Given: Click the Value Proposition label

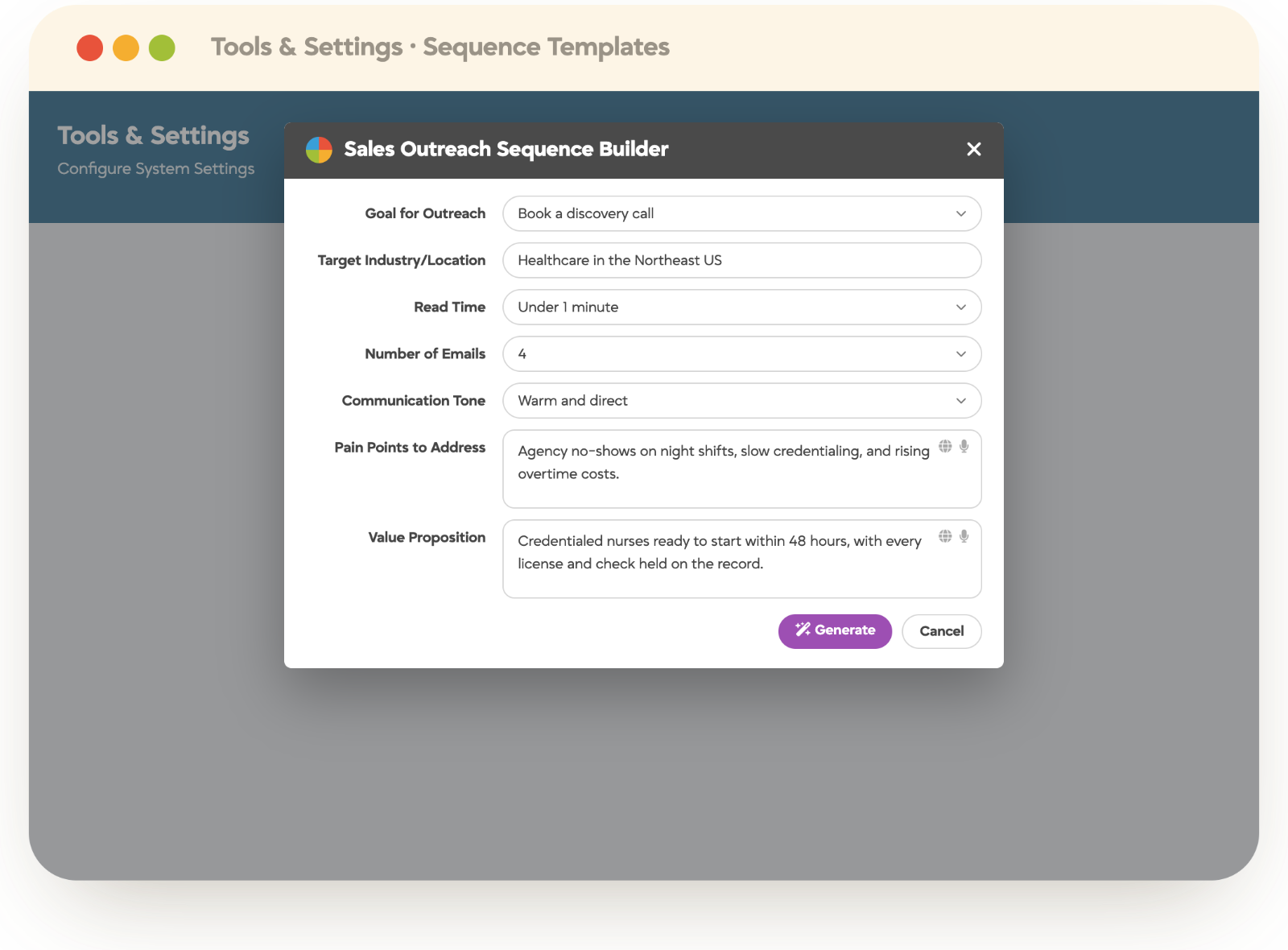Looking at the screenshot, I should click(x=427, y=537).
